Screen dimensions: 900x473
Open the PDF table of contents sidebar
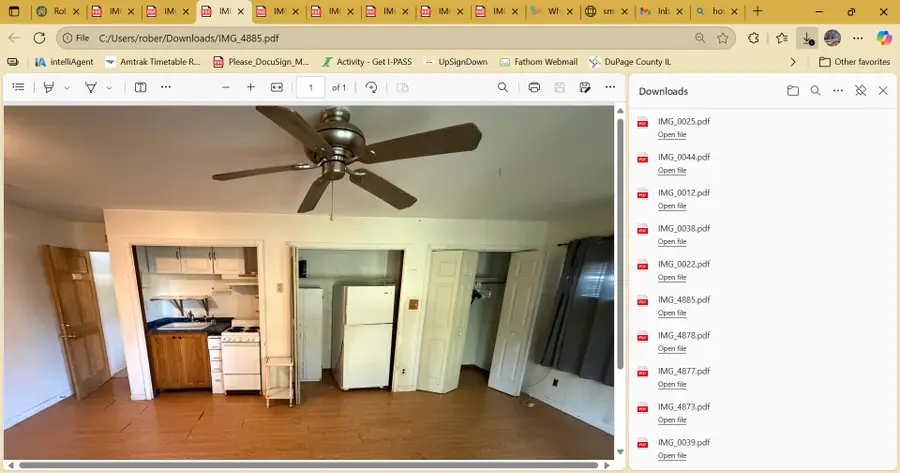18,87
